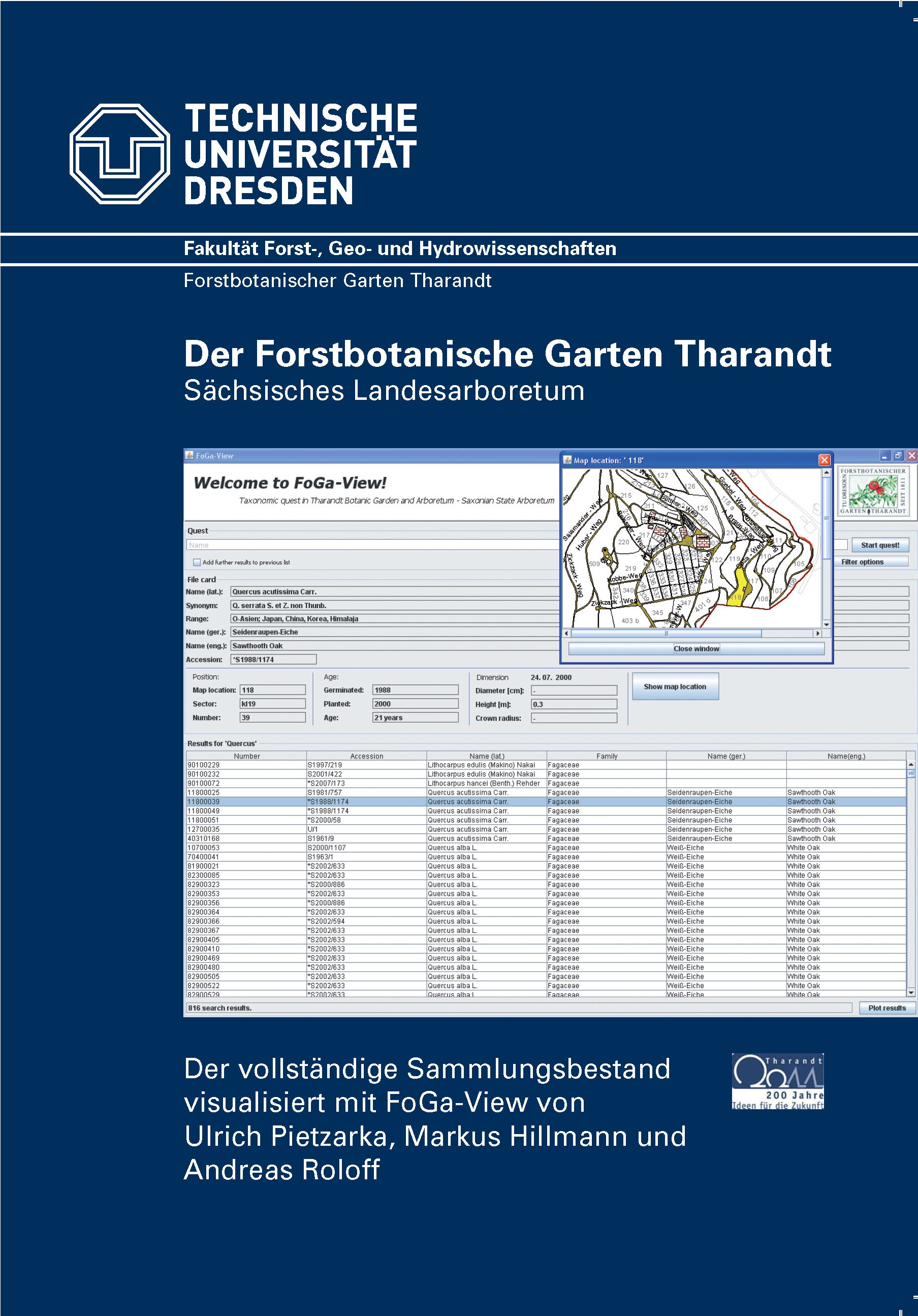
Task: Sort results by Number column header
Action: (246, 756)
